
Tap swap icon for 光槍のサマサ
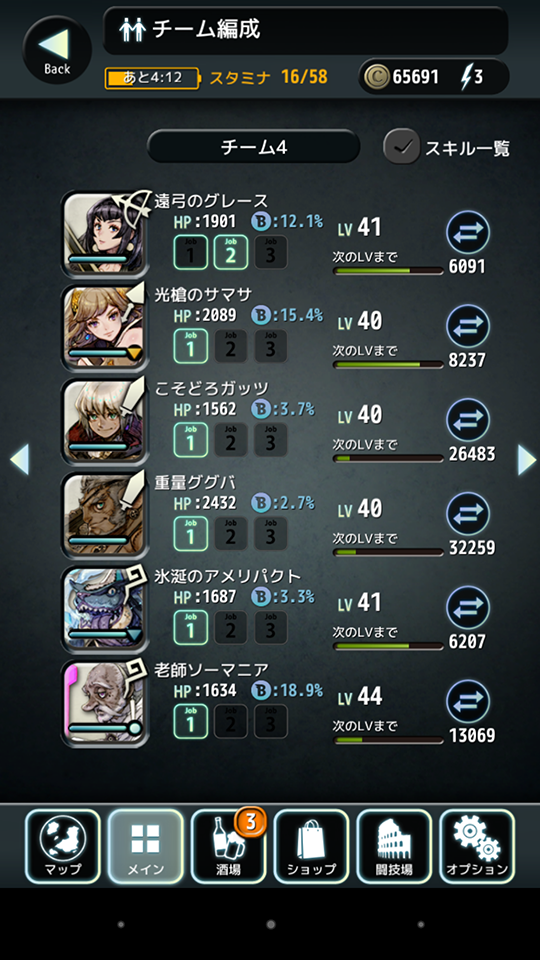pyautogui.click(x=468, y=326)
